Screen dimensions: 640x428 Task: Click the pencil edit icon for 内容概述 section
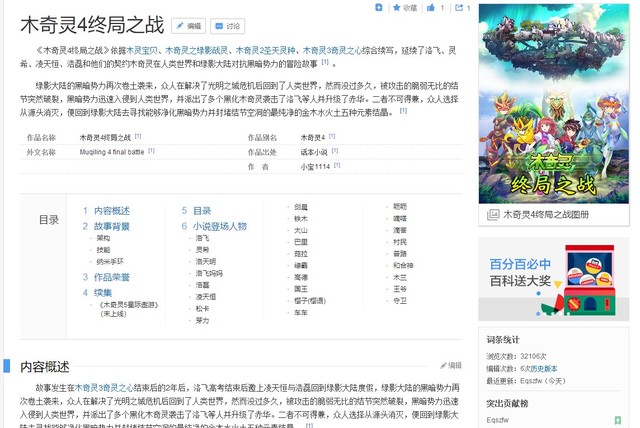pos(444,366)
